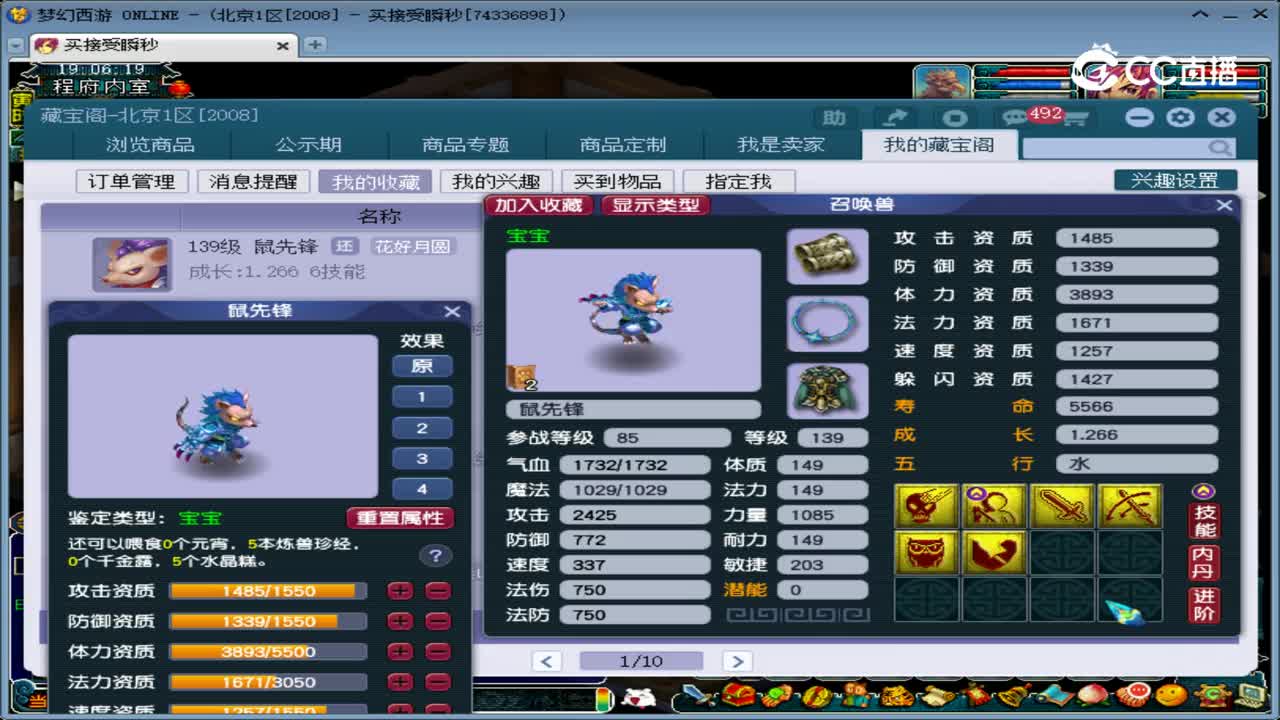Screen dimensions: 1280x720
Task: Open 藏宝阁 settings gear icon
Action: (x=1181, y=117)
